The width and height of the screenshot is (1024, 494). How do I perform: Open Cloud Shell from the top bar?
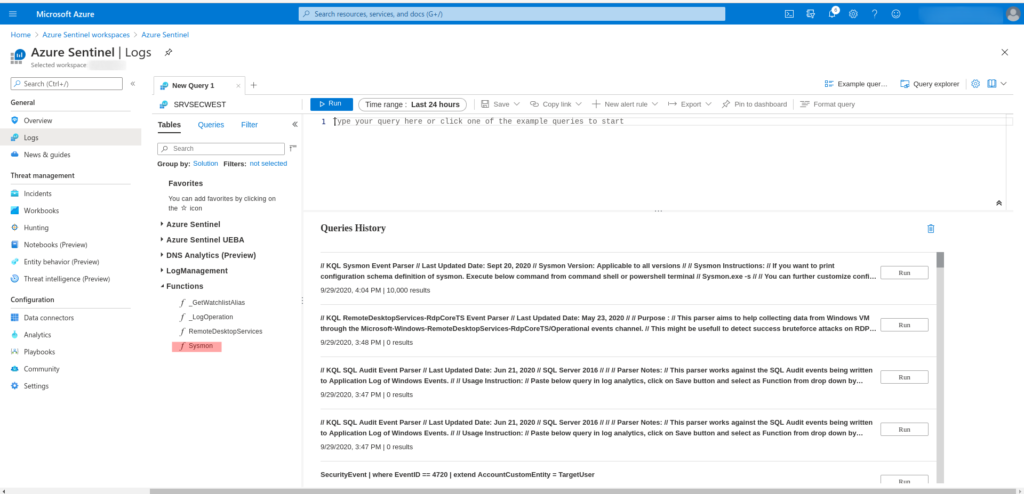coord(789,14)
